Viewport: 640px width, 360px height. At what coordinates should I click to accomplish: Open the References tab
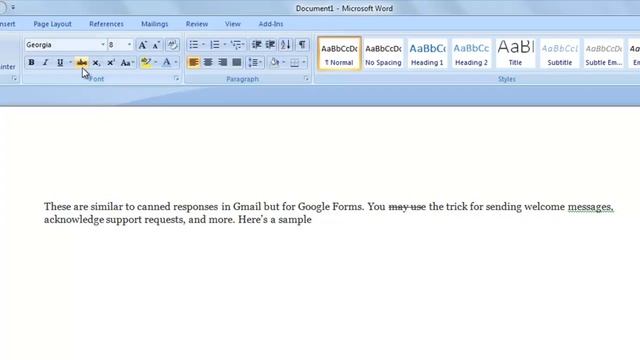point(106,24)
